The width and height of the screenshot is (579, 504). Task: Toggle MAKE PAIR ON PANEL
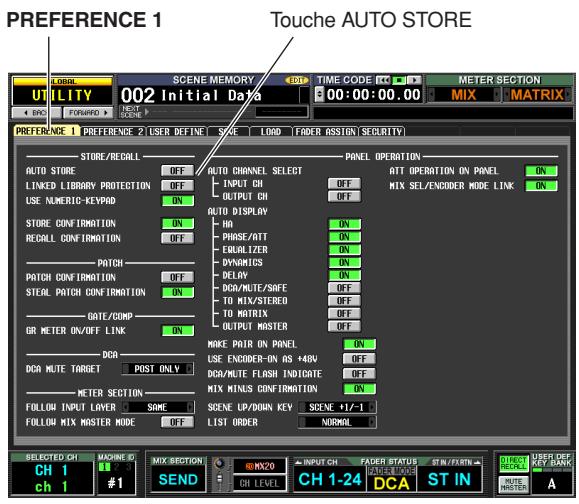pos(359,344)
